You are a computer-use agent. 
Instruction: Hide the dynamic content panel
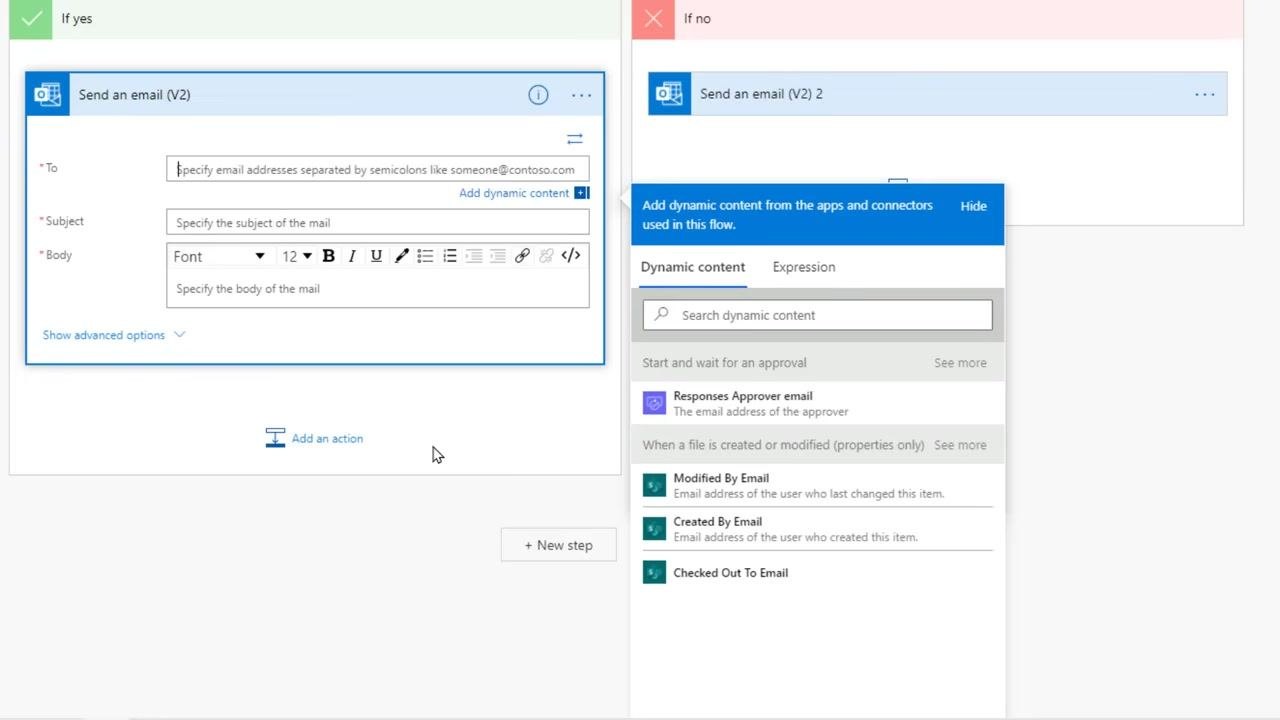[973, 206]
